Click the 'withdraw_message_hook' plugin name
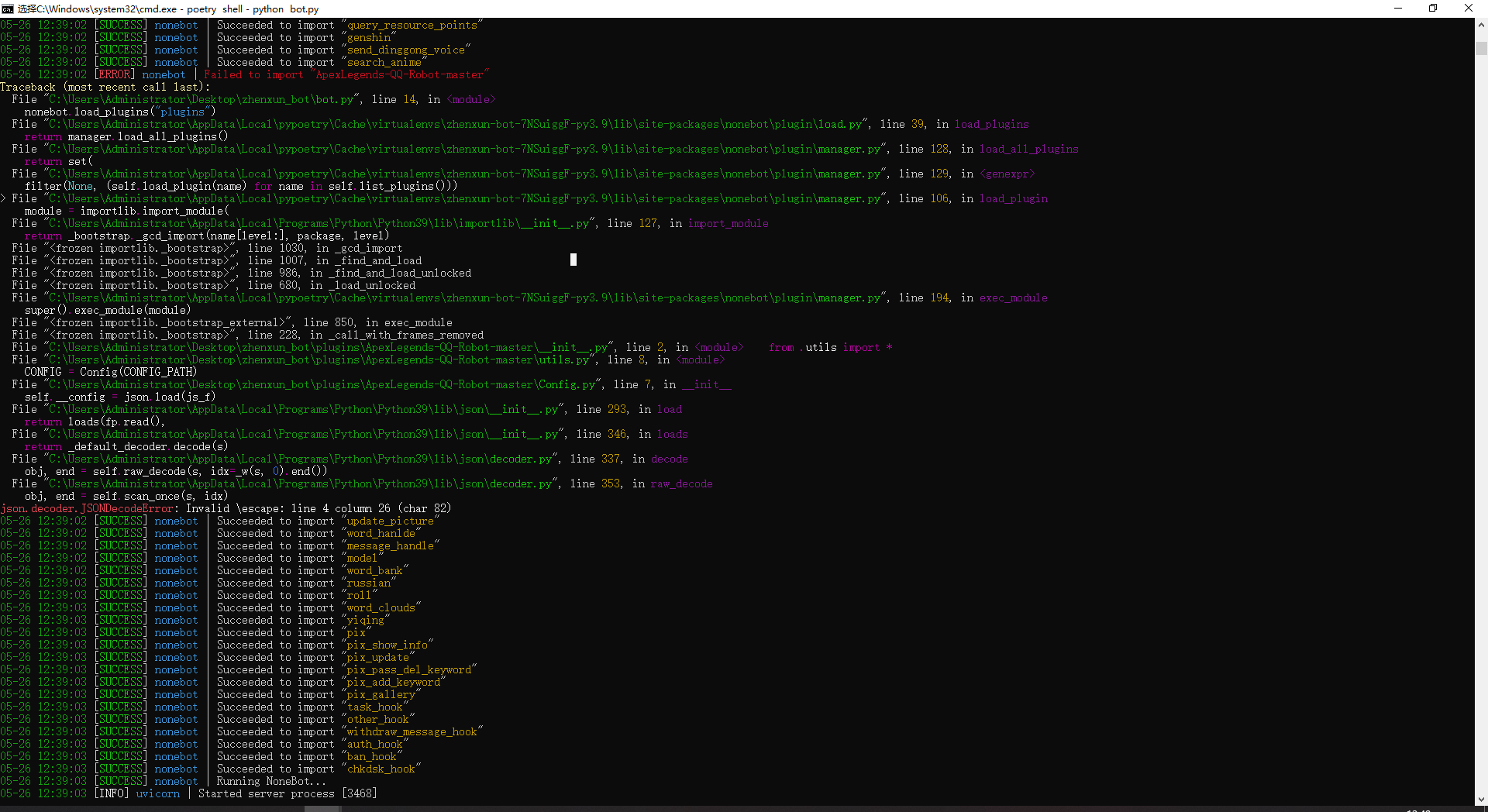 [412, 731]
